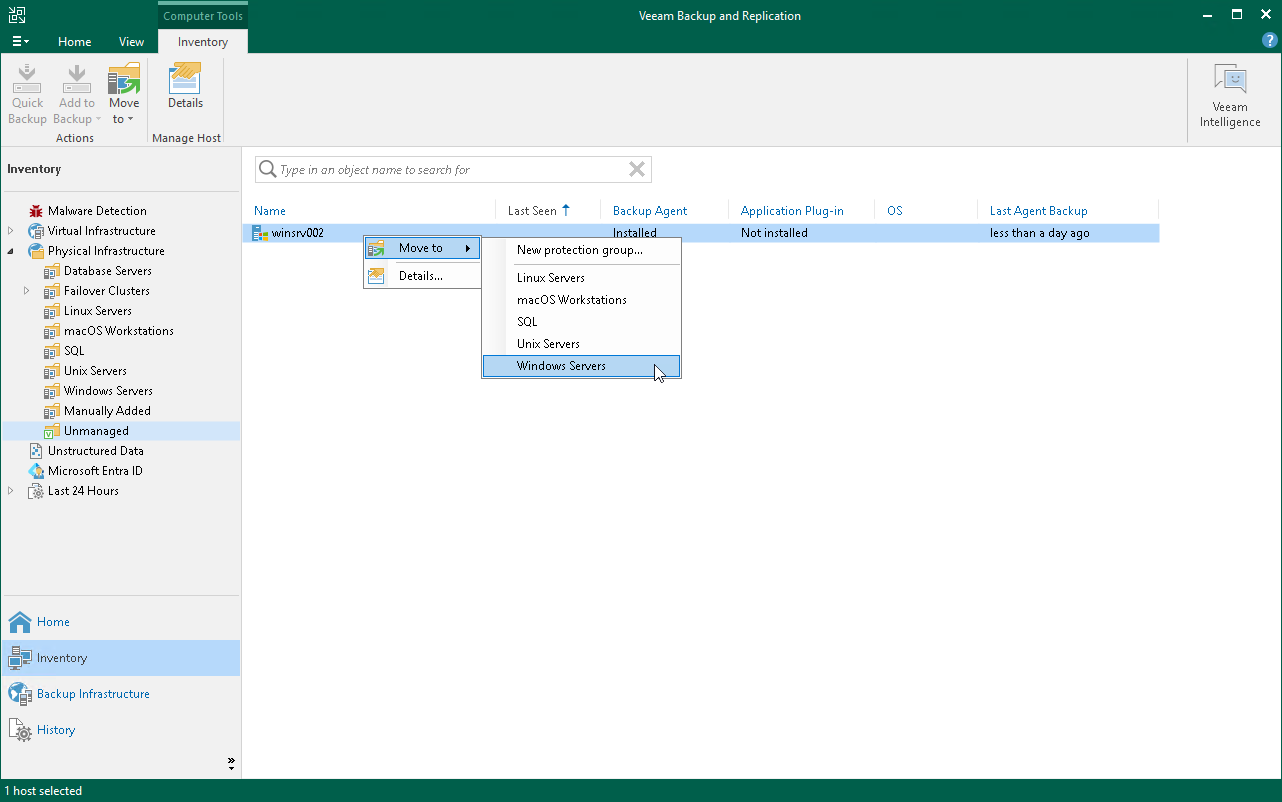Sort by the Name column header
1282x802 pixels.
point(270,211)
